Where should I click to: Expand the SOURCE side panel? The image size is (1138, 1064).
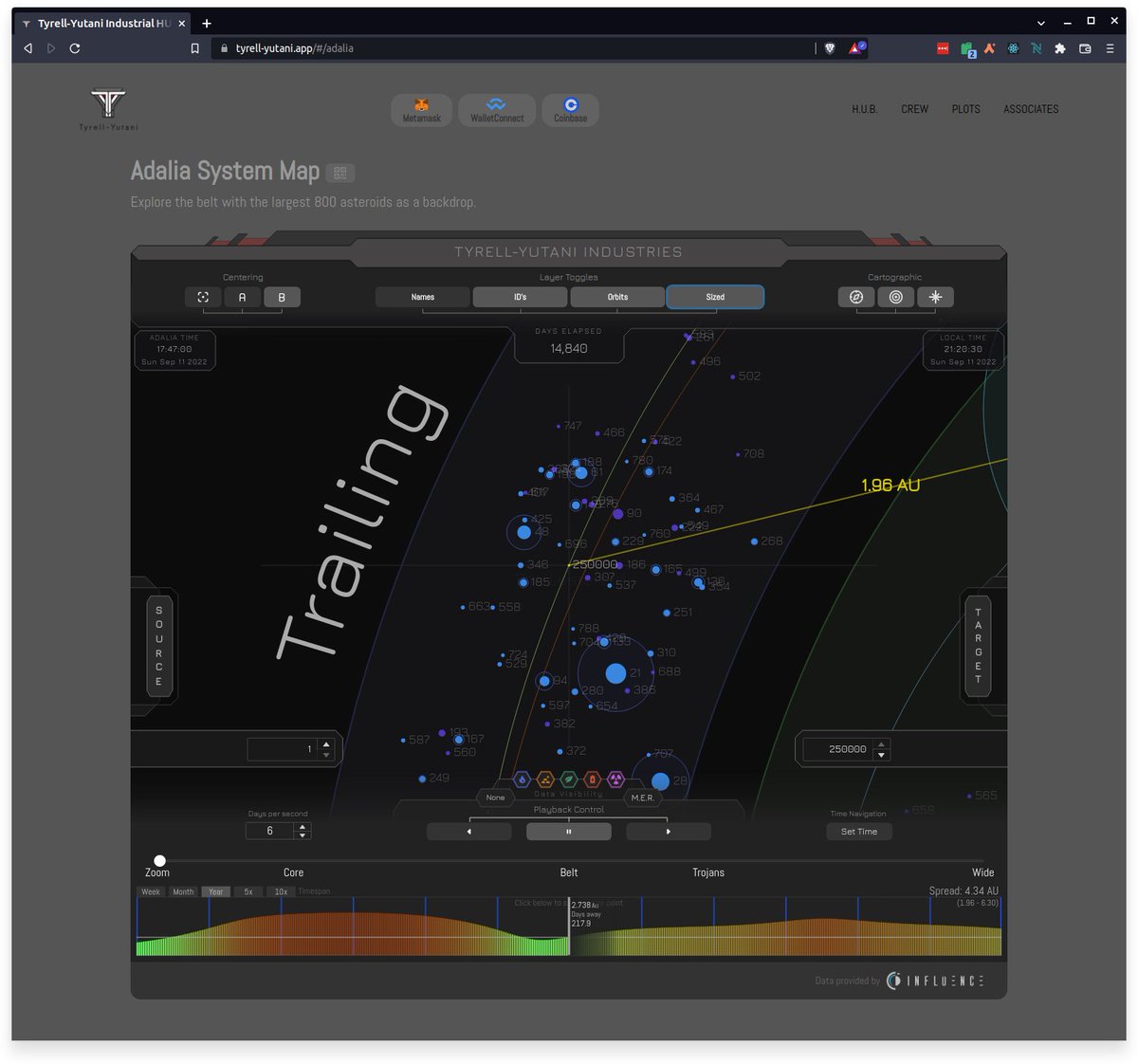(158, 646)
